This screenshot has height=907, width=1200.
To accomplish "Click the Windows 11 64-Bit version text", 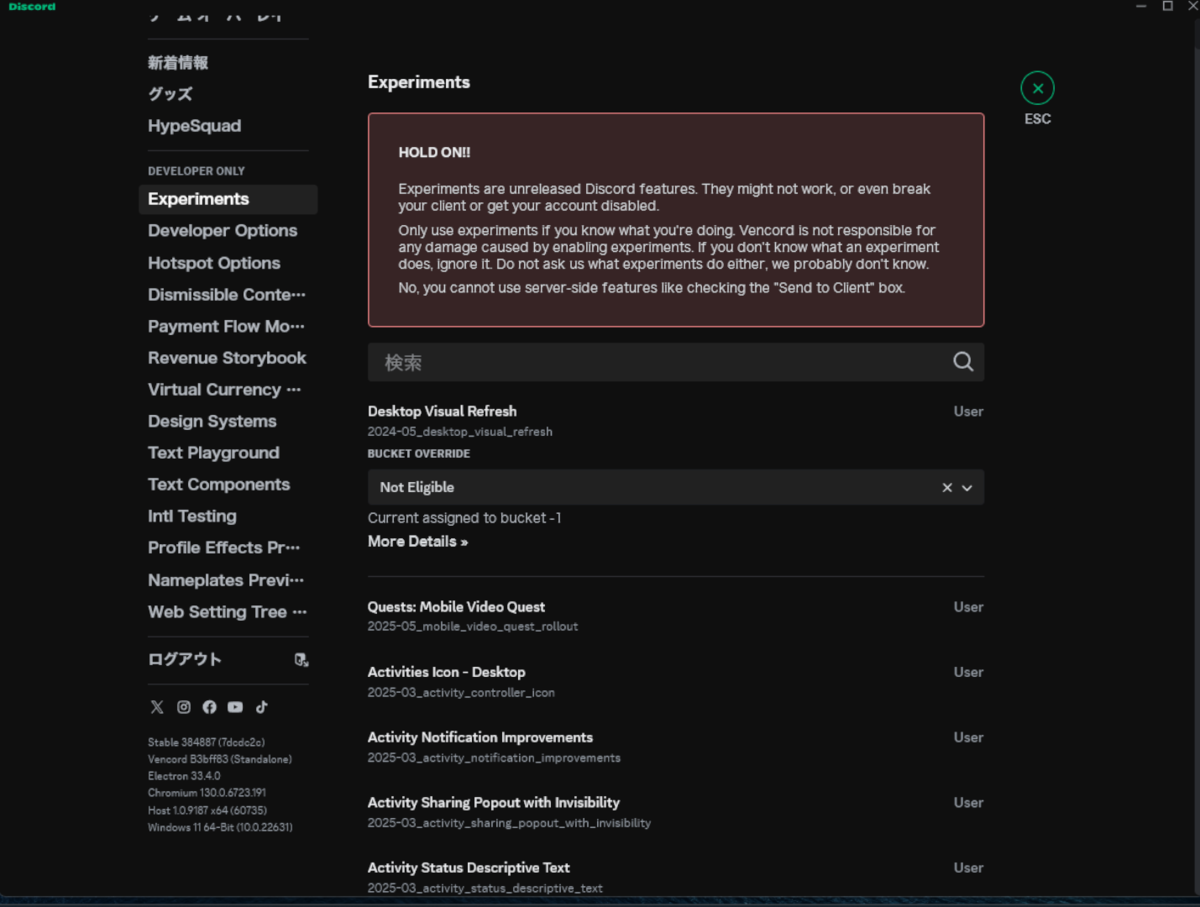I will coord(220,827).
